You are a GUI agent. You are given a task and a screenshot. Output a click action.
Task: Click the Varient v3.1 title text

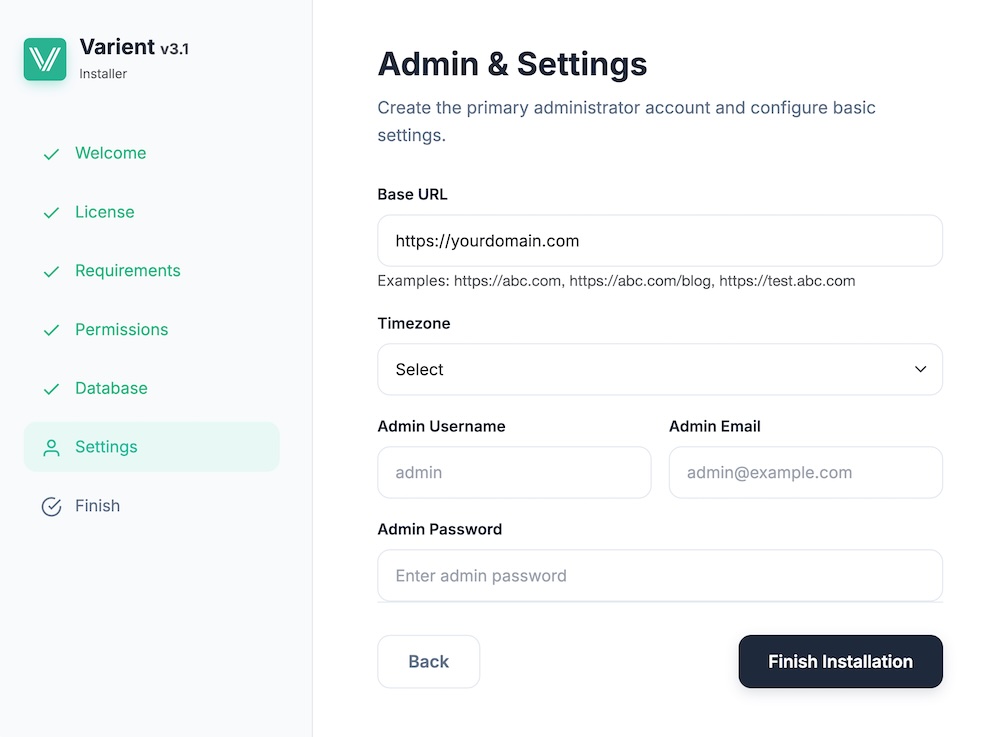pos(134,47)
